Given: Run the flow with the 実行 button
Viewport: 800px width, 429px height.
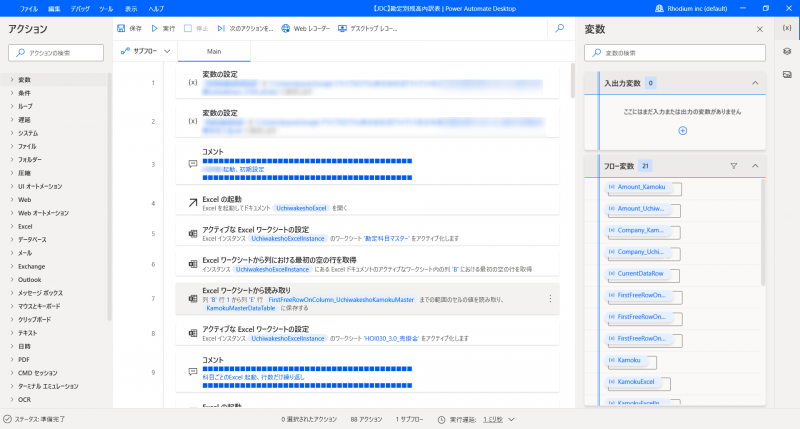Looking at the screenshot, I should pyautogui.click(x=156, y=28).
